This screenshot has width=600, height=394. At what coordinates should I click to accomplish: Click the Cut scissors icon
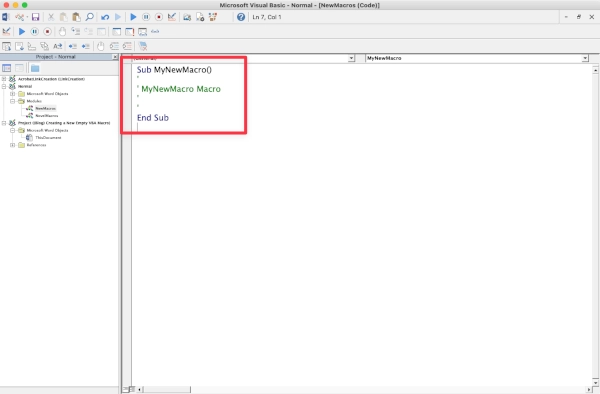click(51, 17)
